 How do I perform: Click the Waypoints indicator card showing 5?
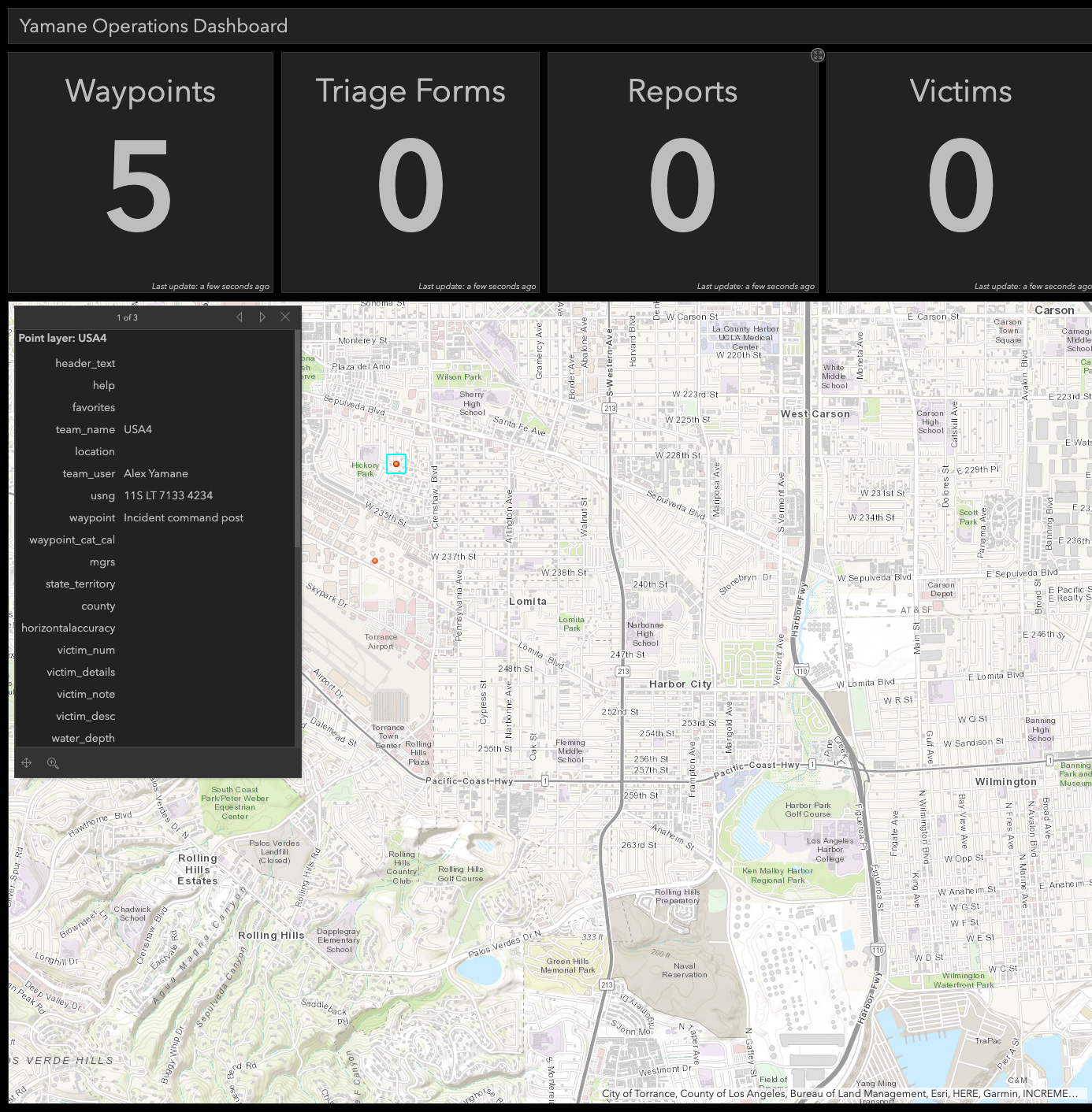click(x=140, y=172)
